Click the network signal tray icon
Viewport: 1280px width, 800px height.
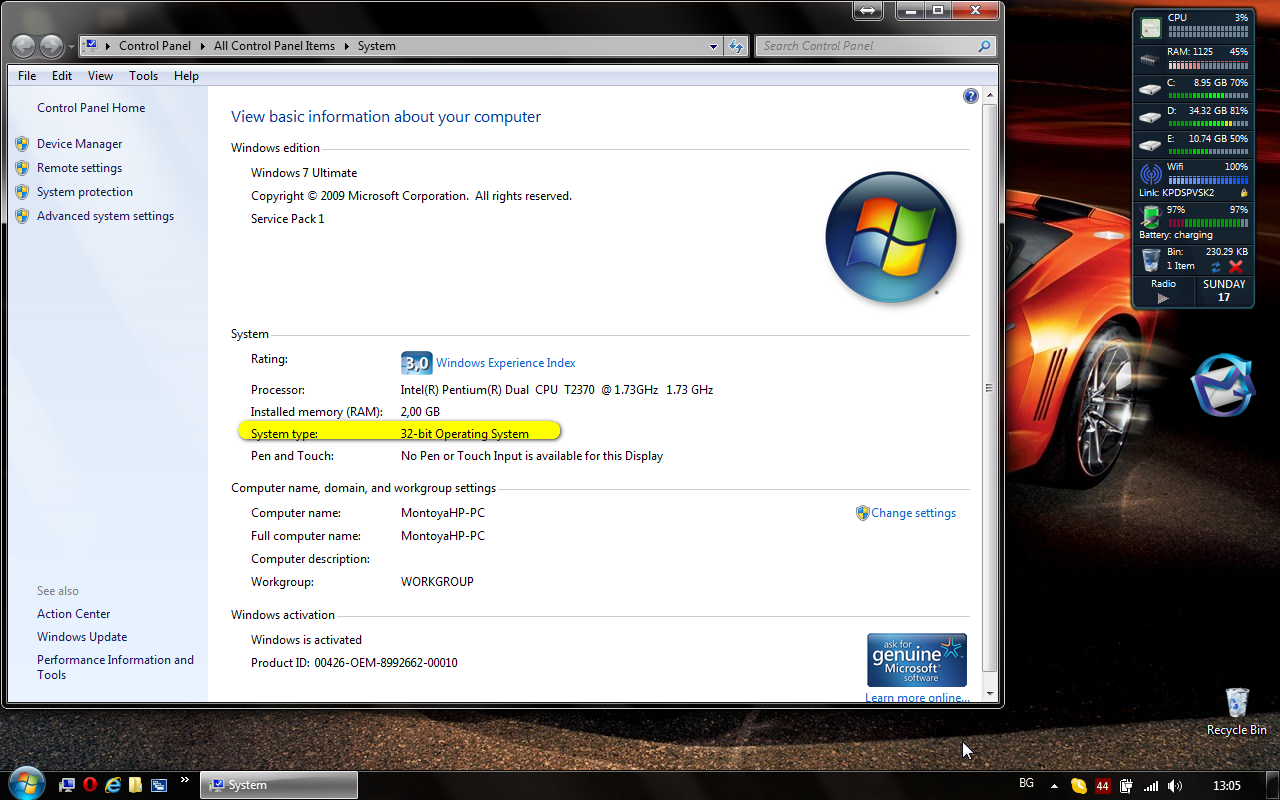pos(1150,786)
